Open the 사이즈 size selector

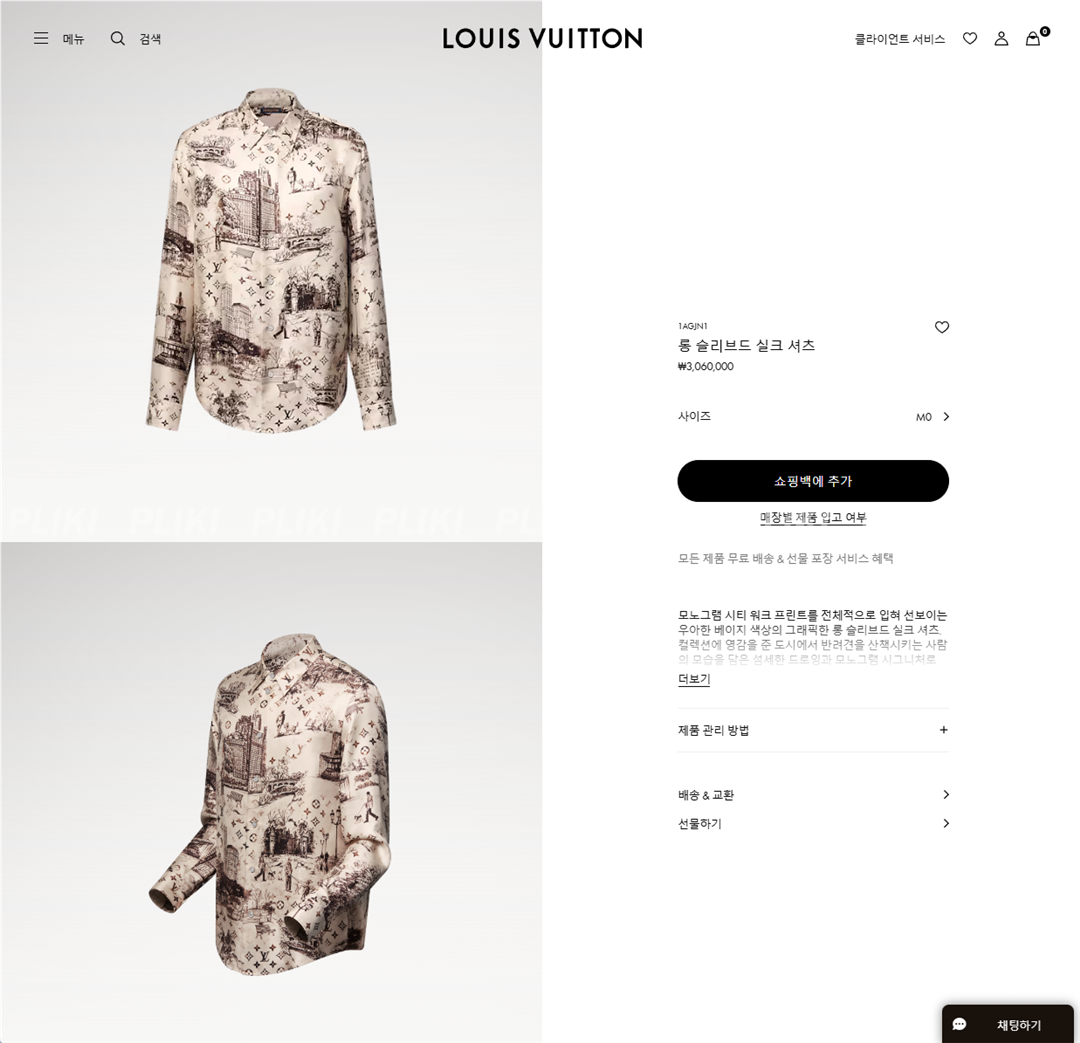click(x=813, y=417)
